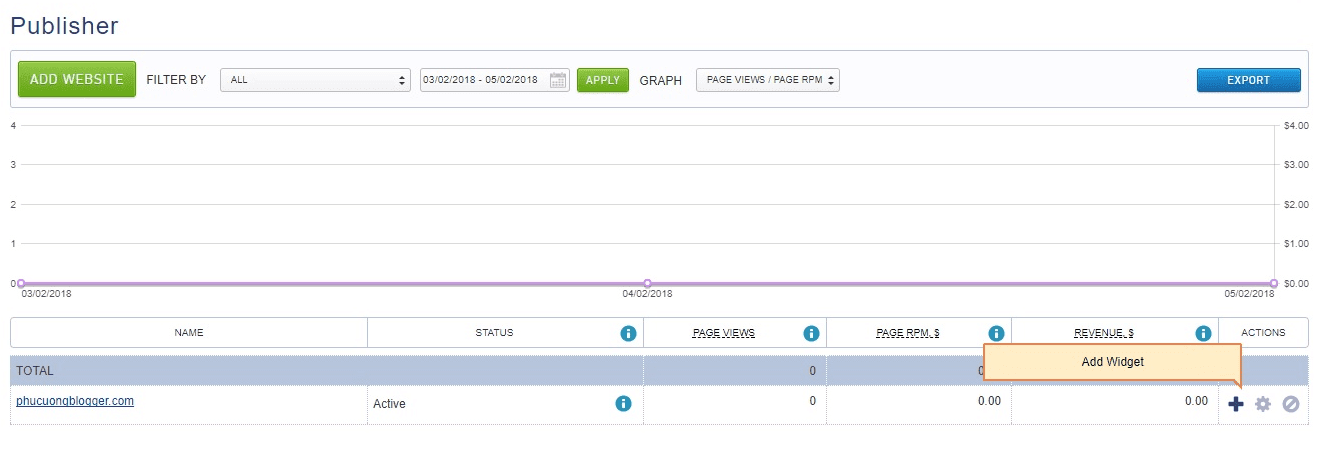
Task: Click the graph point for 04/02/2018
Action: [647, 283]
